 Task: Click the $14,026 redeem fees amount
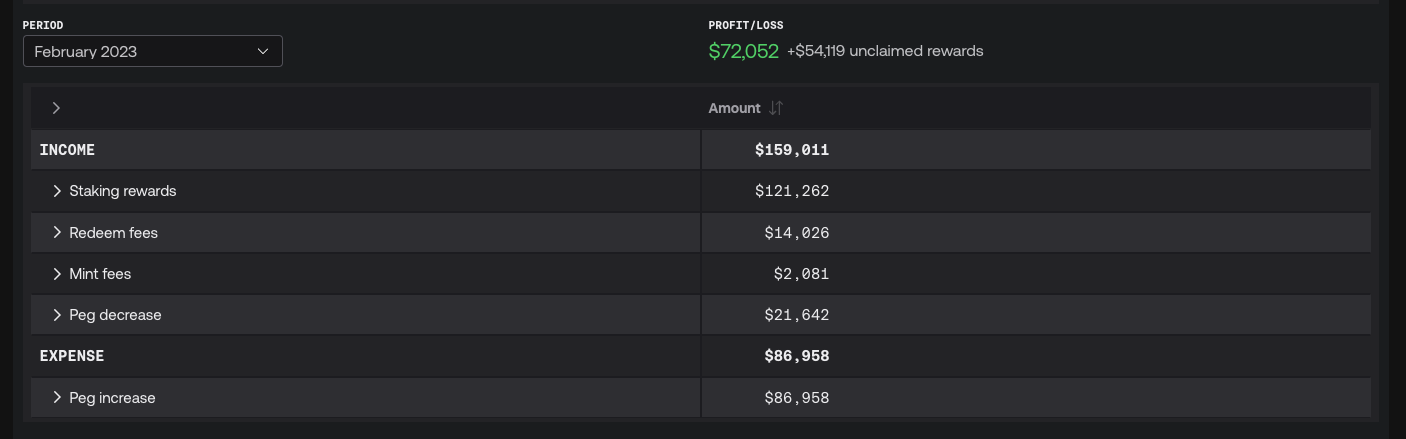click(797, 233)
